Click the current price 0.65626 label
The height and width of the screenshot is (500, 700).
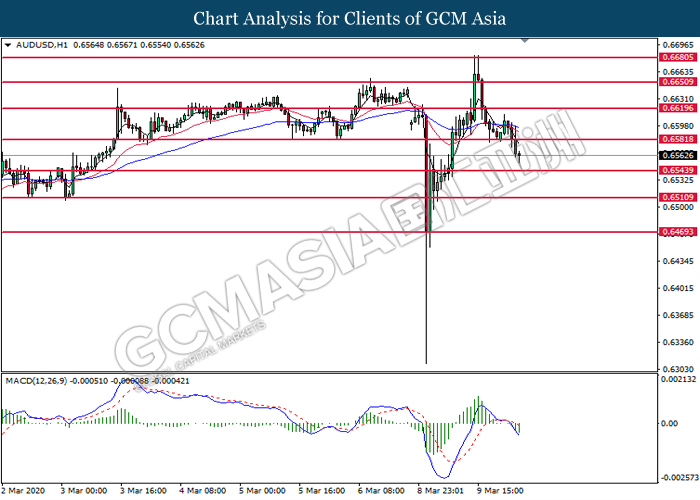tap(678, 155)
